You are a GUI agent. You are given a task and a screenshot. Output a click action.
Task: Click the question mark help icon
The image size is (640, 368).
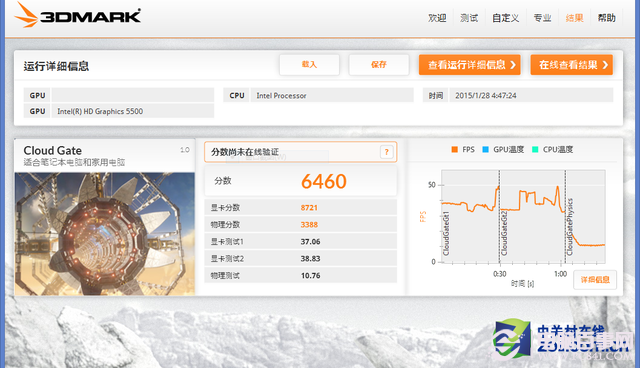pyautogui.click(x=387, y=152)
